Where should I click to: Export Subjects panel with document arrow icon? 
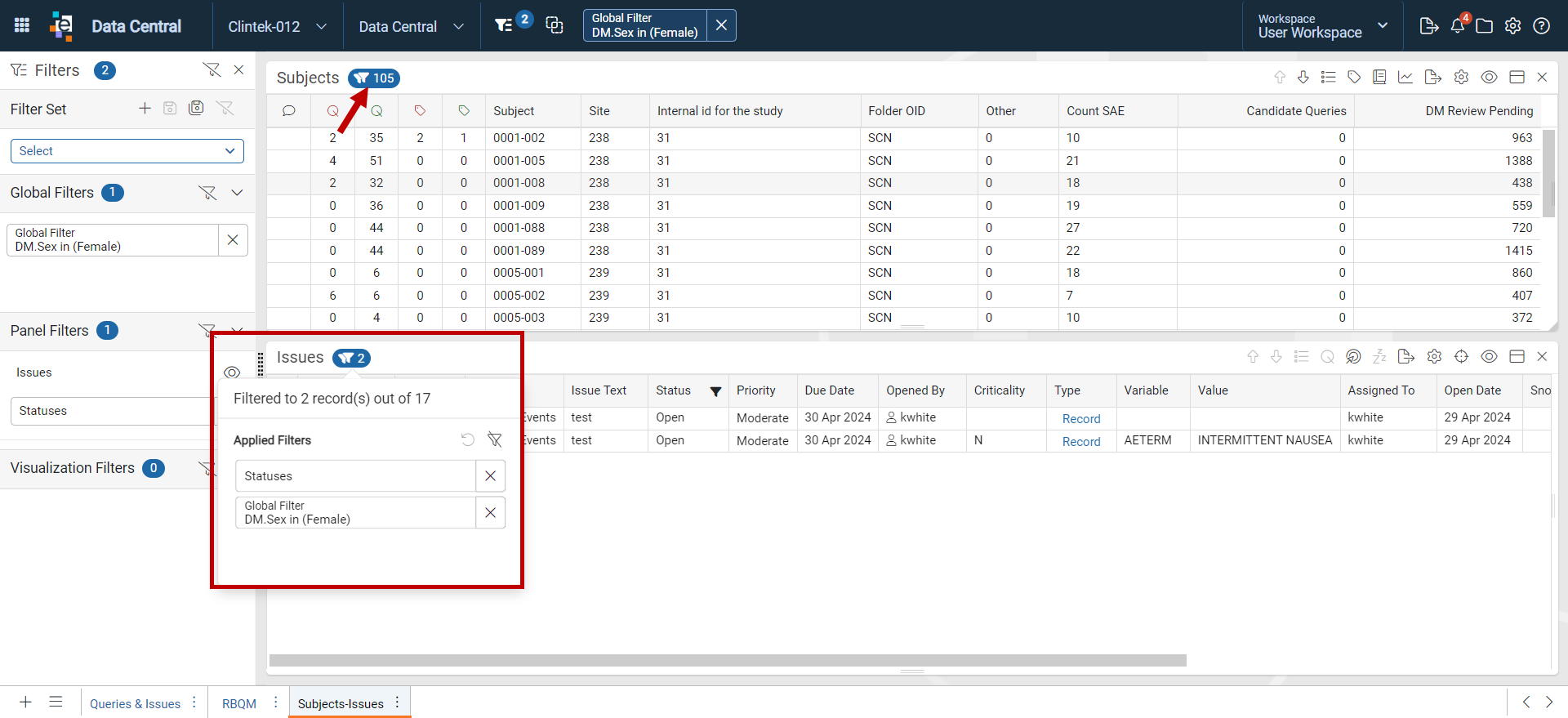(x=1432, y=77)
